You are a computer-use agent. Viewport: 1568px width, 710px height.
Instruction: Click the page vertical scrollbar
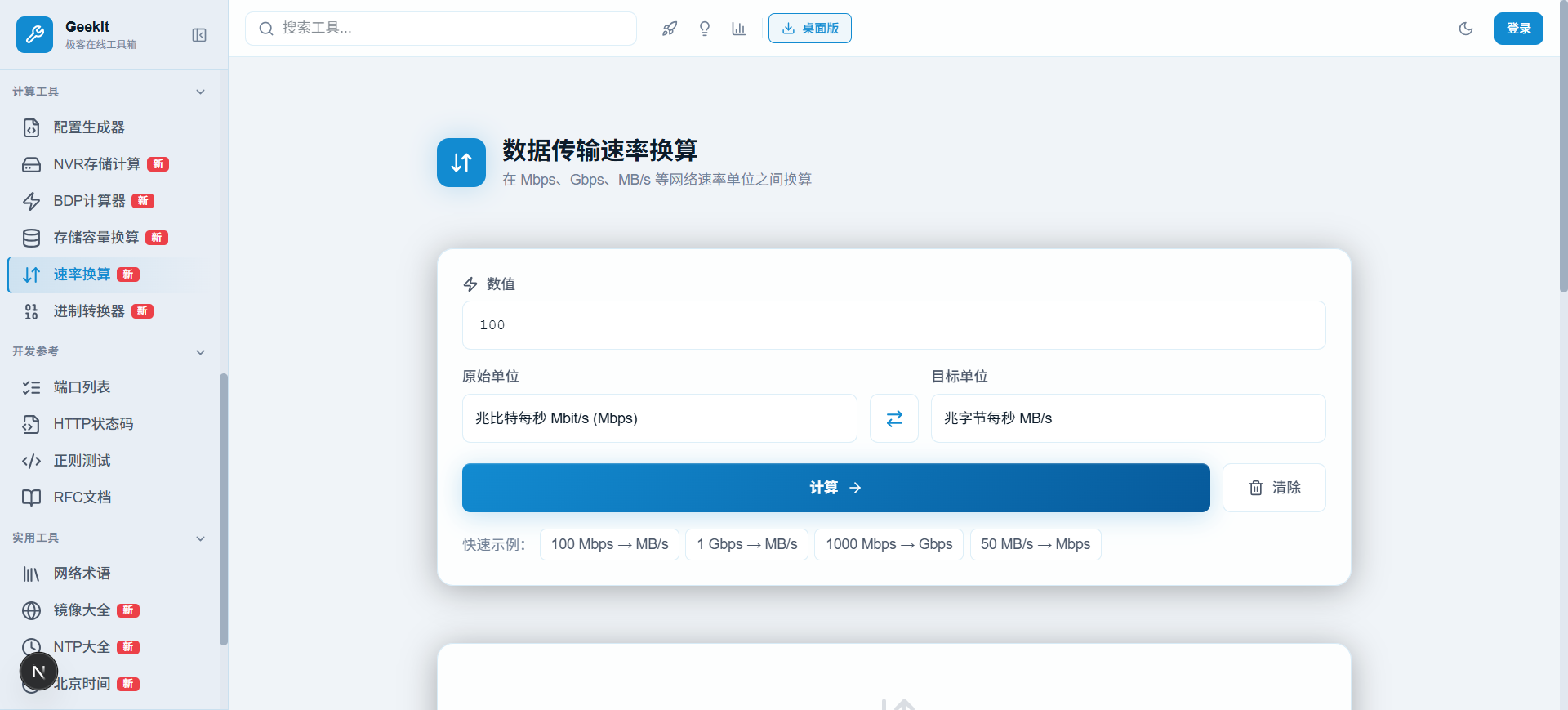click(x=1563, y=147)
